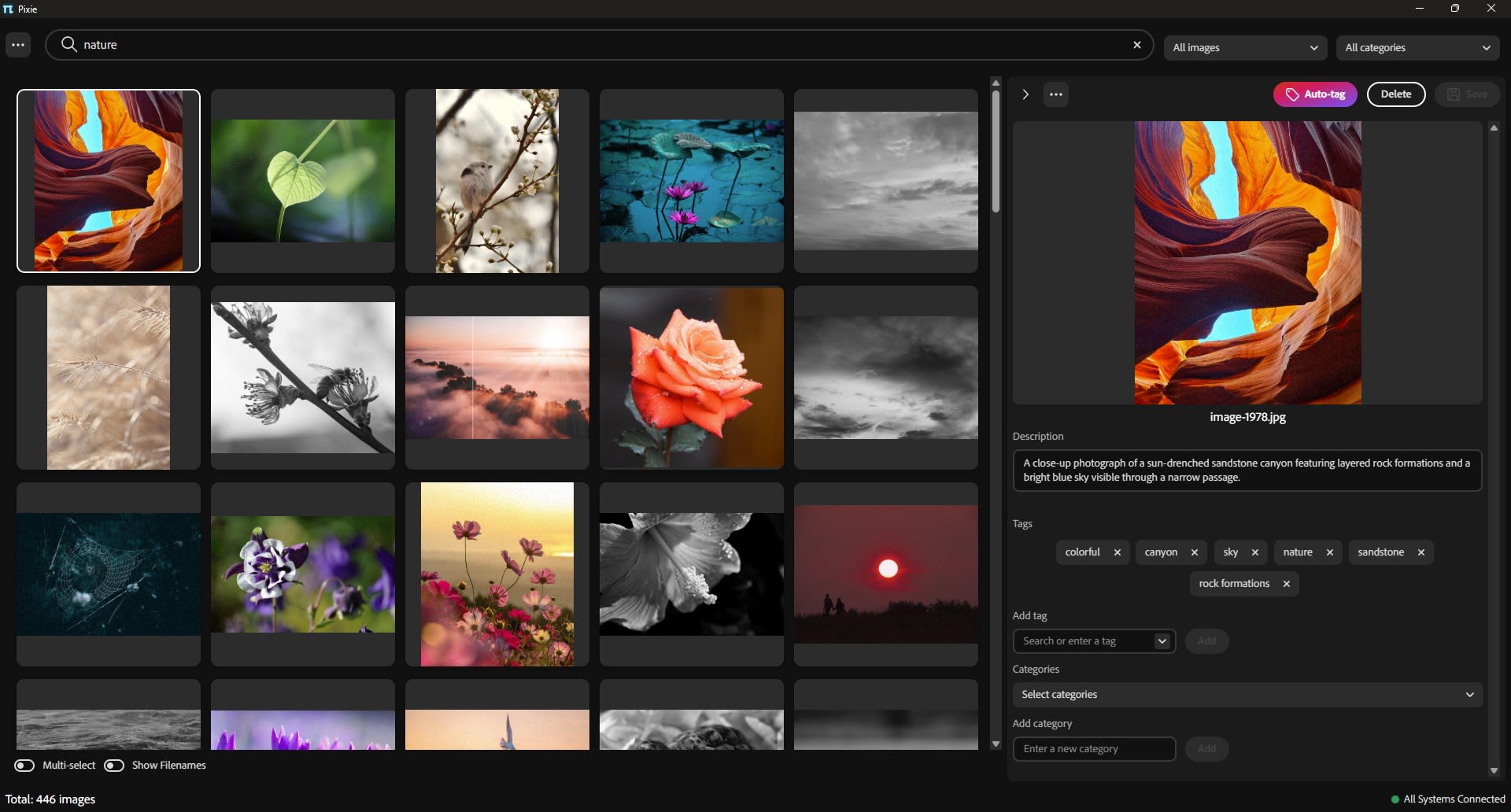
Task: Select the orange rose thumbnail
Action: point(691,378)
